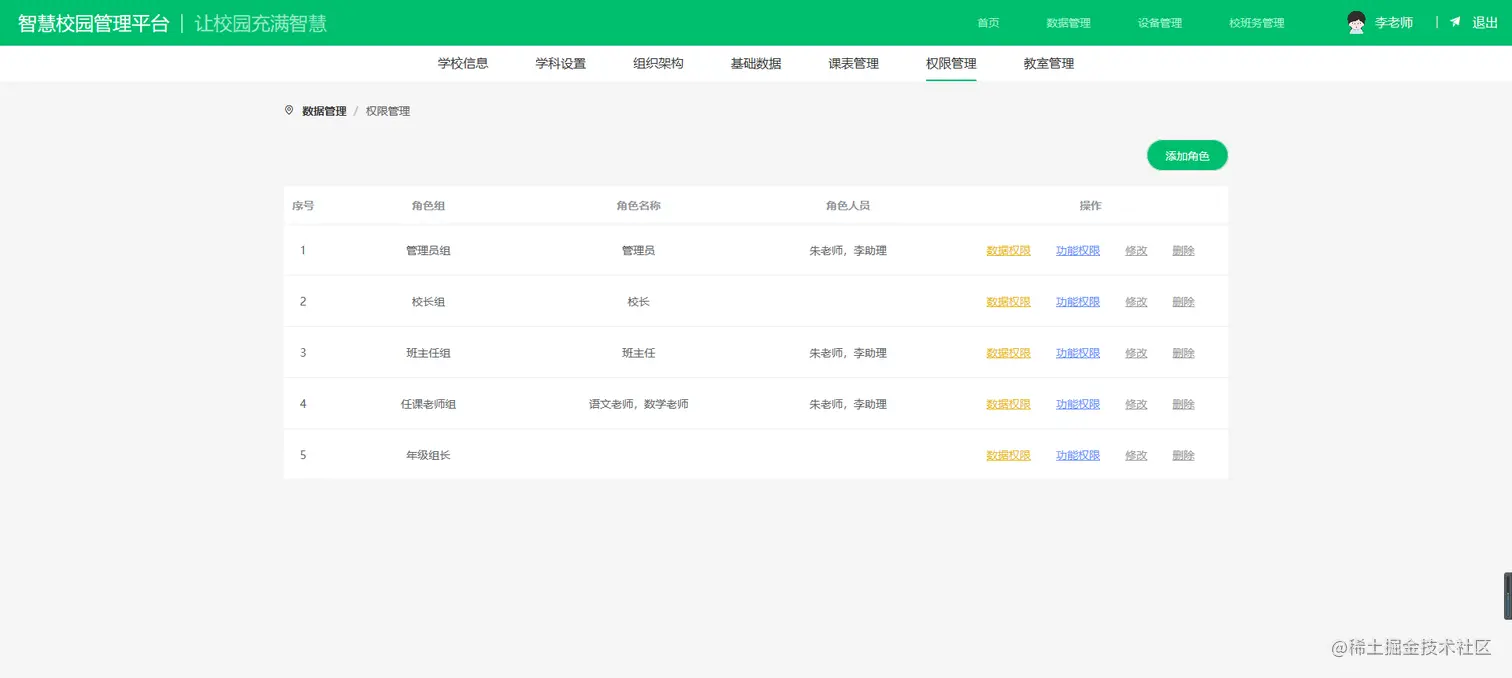The height and width of the screenshot is (678, 1512).
Task: Click 朱老师，李助理 in the 任课老师组 row
Action: [x=848, y=404]
